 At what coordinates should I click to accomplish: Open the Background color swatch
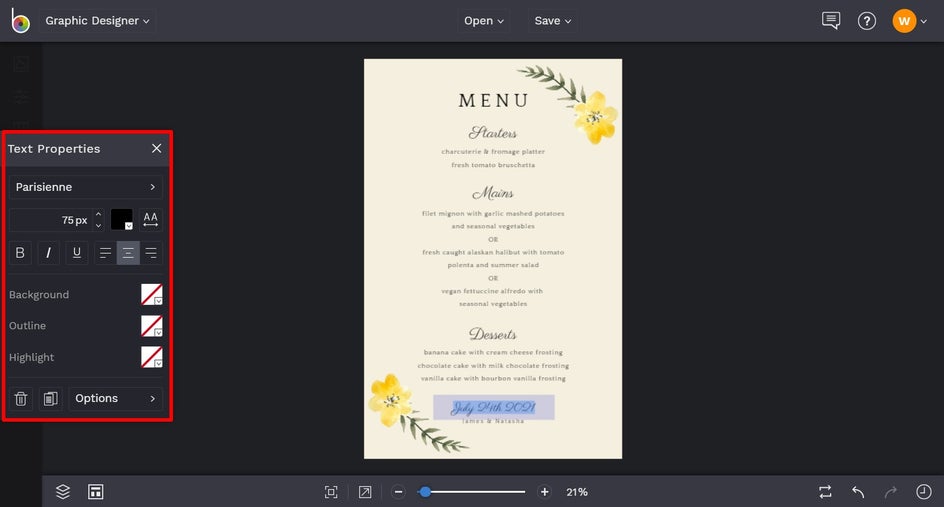point(152,294)
